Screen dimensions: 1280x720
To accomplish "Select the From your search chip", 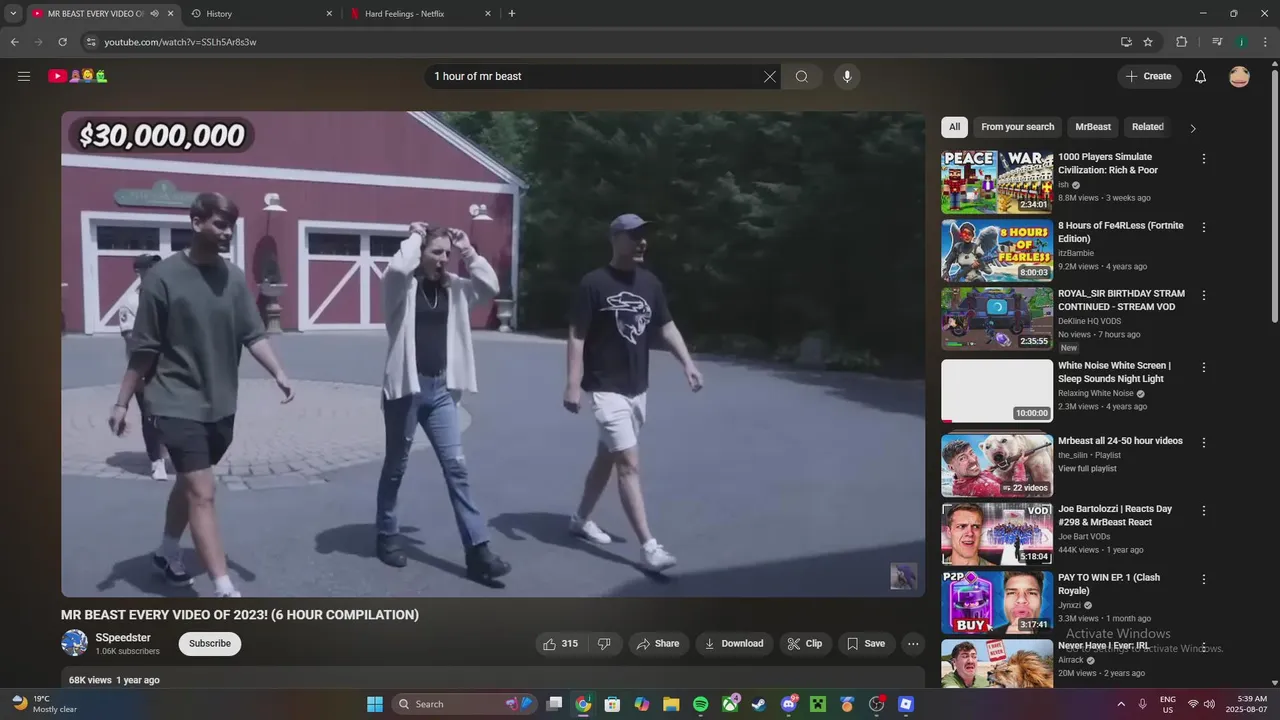I will [1018, 127].
